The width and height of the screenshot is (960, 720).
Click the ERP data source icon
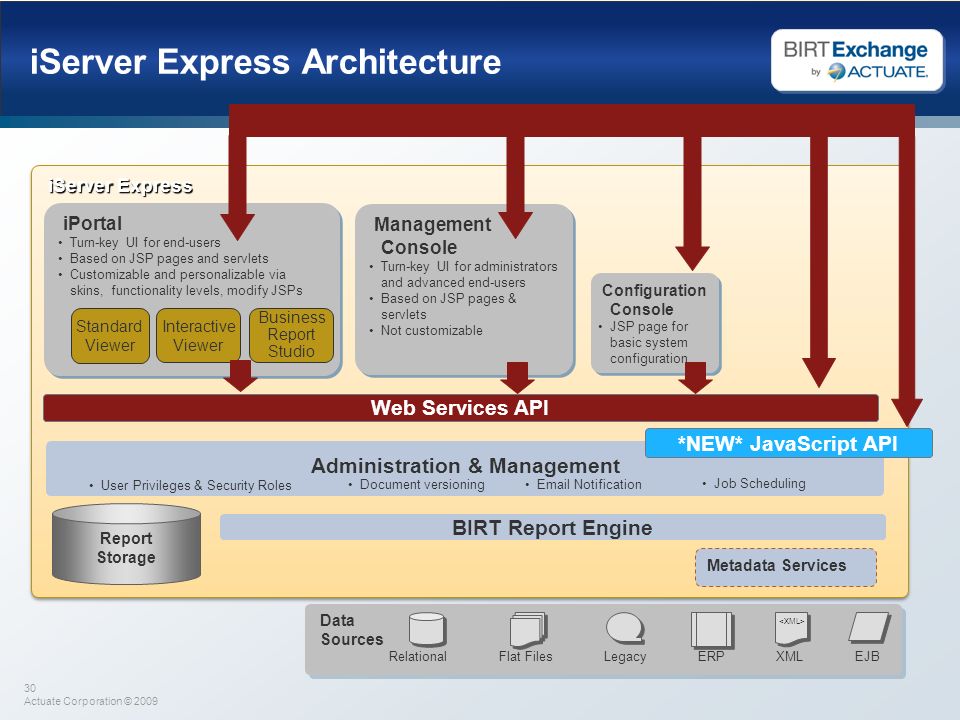[712, 629]
